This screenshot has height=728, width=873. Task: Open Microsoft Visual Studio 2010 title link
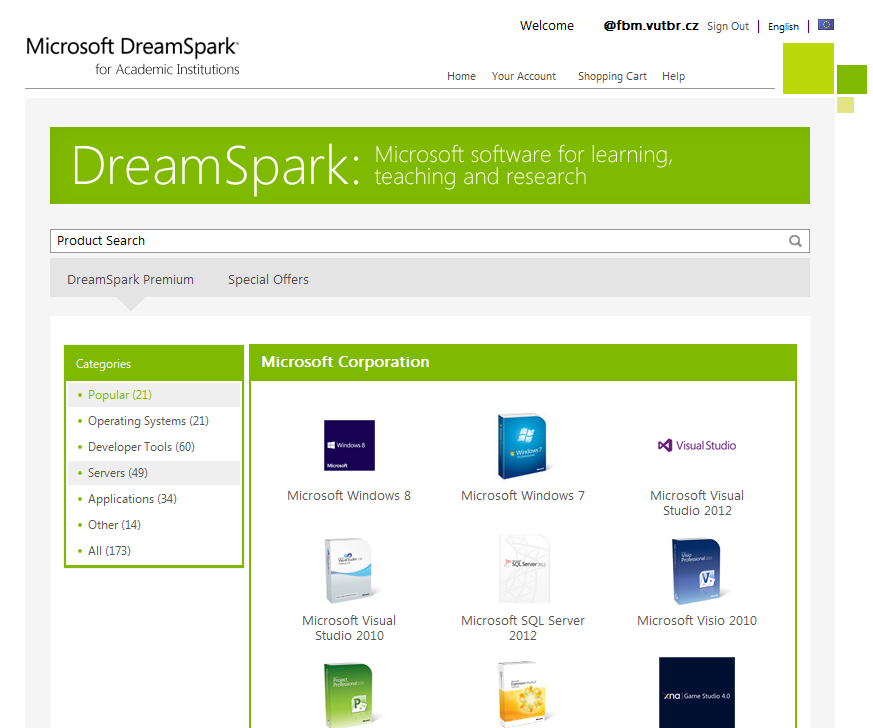point(349,628)
